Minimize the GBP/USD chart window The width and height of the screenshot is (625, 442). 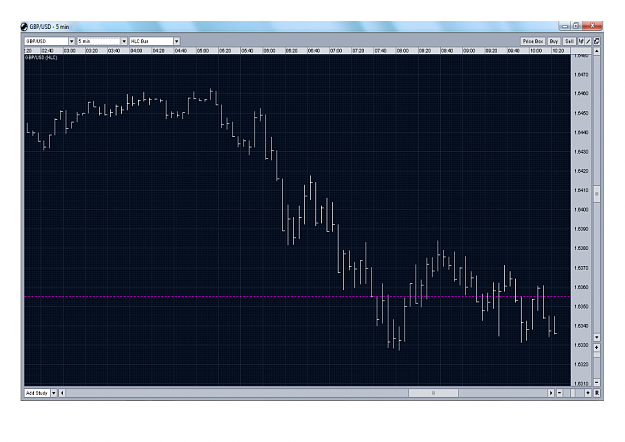[565, 26]
